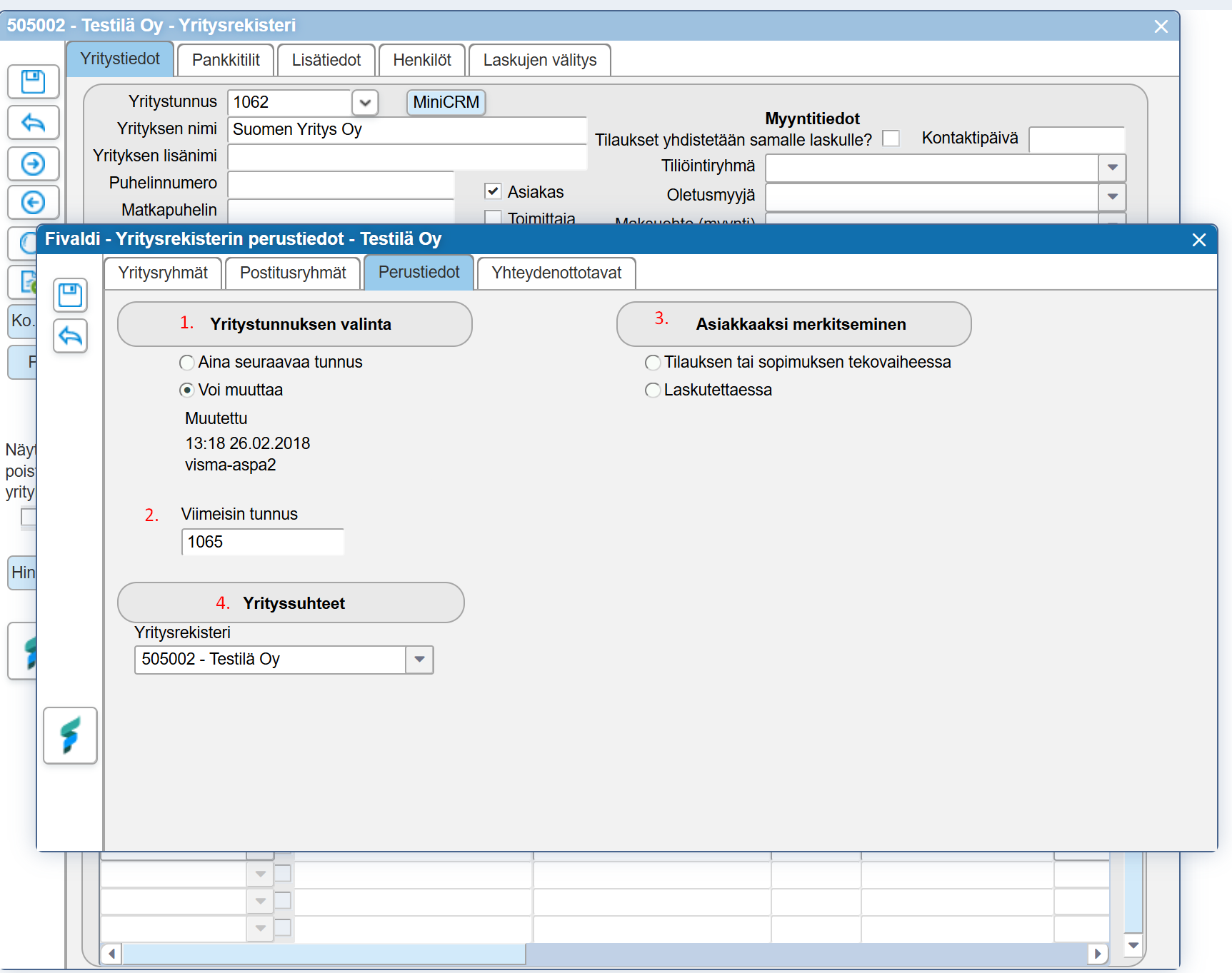Image resolution: width=1232 pixels, height=973 pixels.
Task: Expand the Tiliöintiryhmä dropdown
Action: [x=1112, y=168]
